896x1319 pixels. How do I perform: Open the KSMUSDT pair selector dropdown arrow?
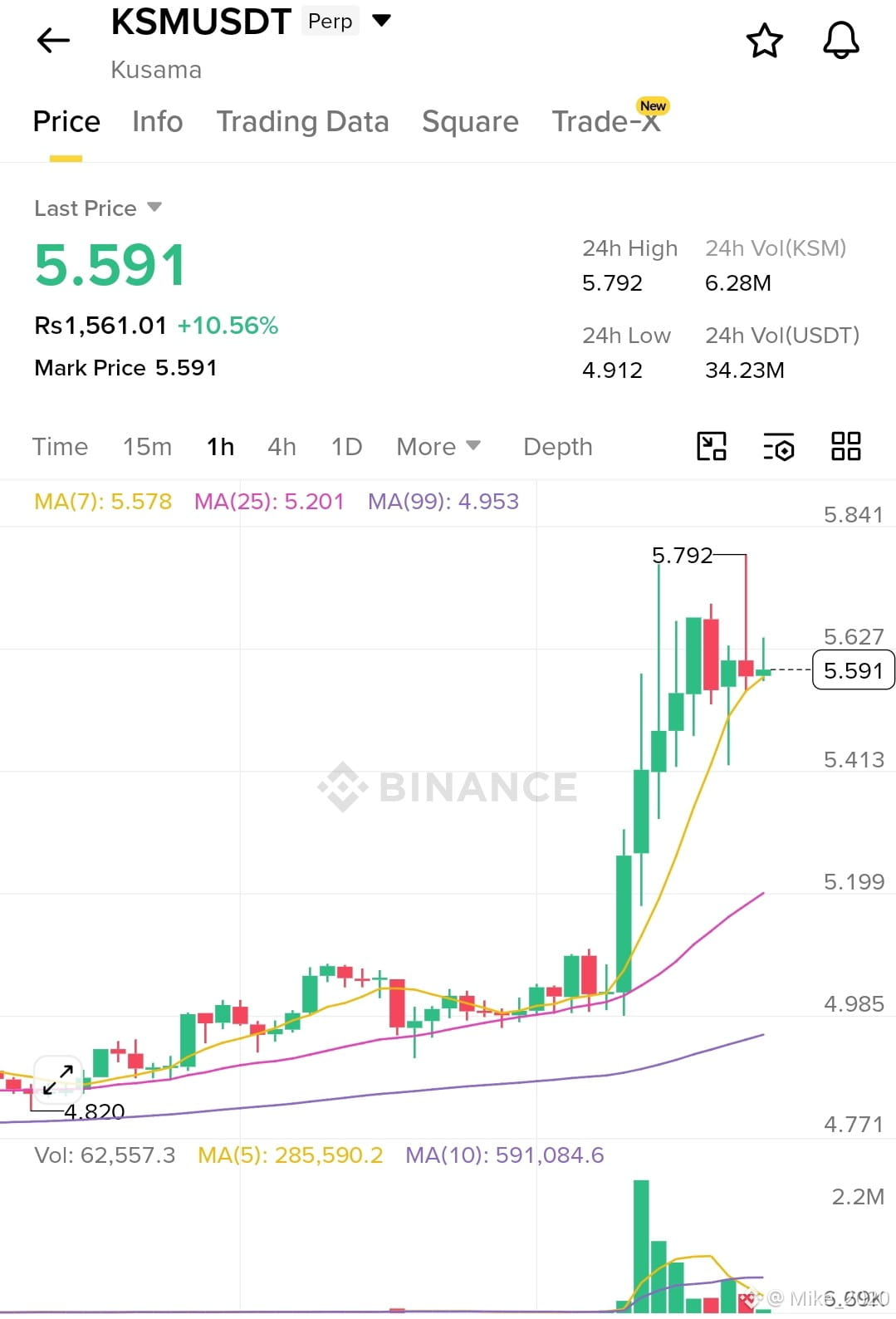pos(381,21)
